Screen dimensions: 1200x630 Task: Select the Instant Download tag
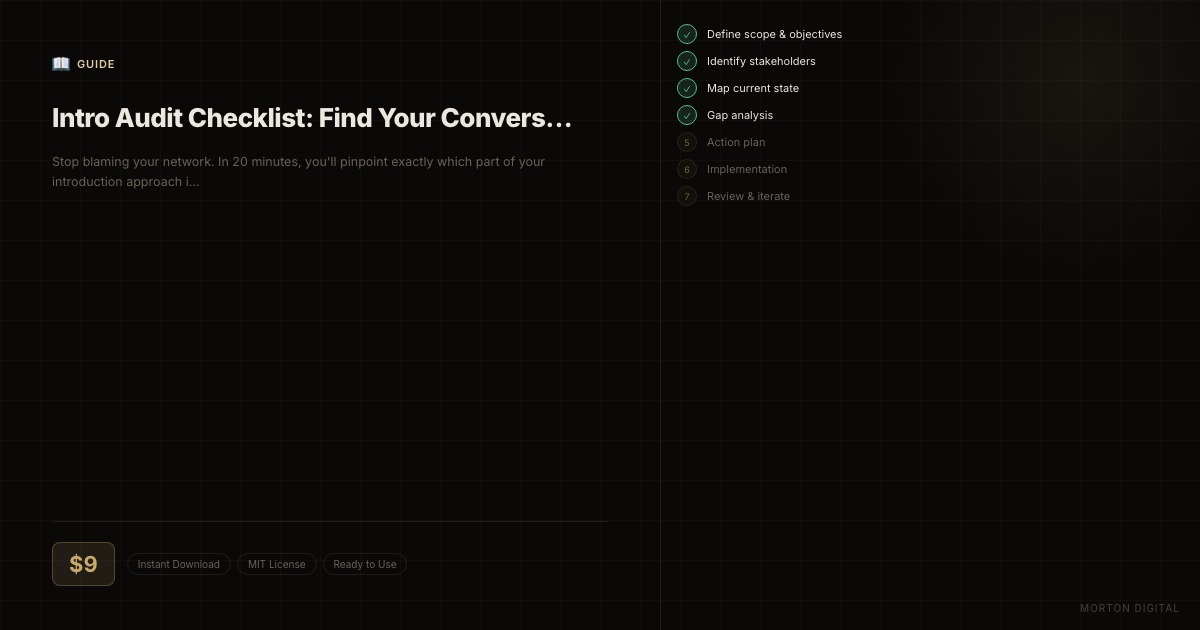(179, 564)
